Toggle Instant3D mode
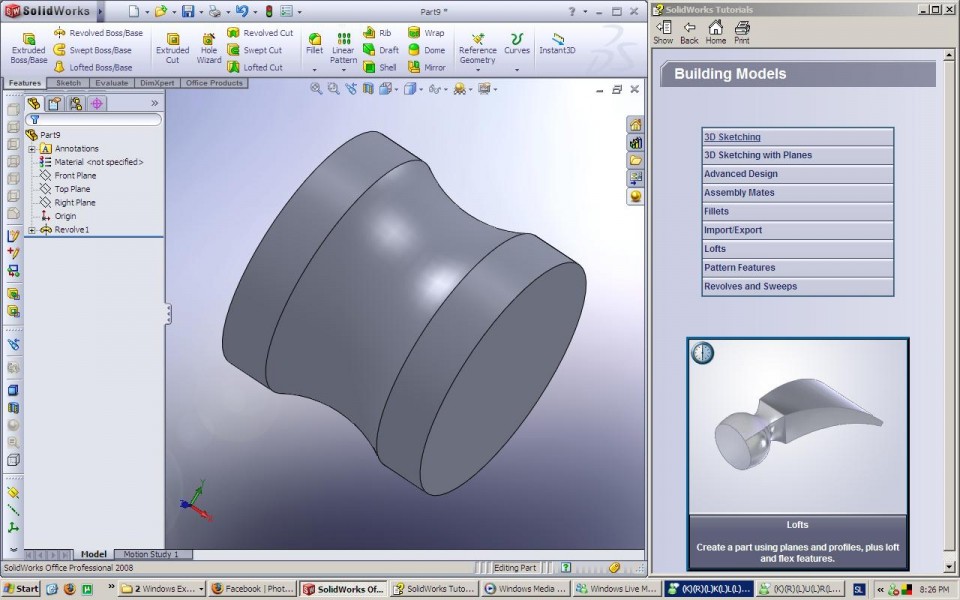 click(557, 44)
